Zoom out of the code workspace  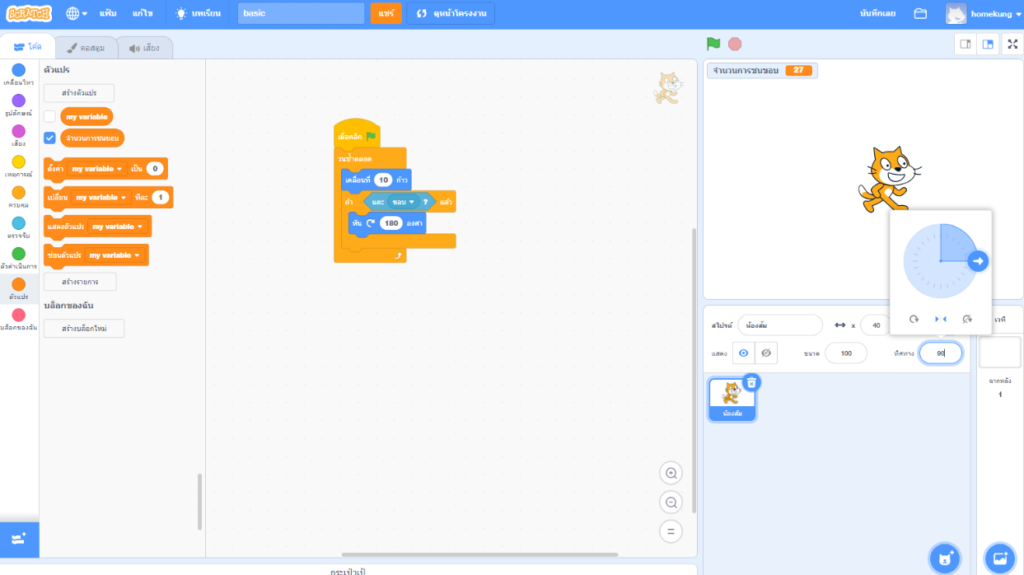click(x=672, y=502)
